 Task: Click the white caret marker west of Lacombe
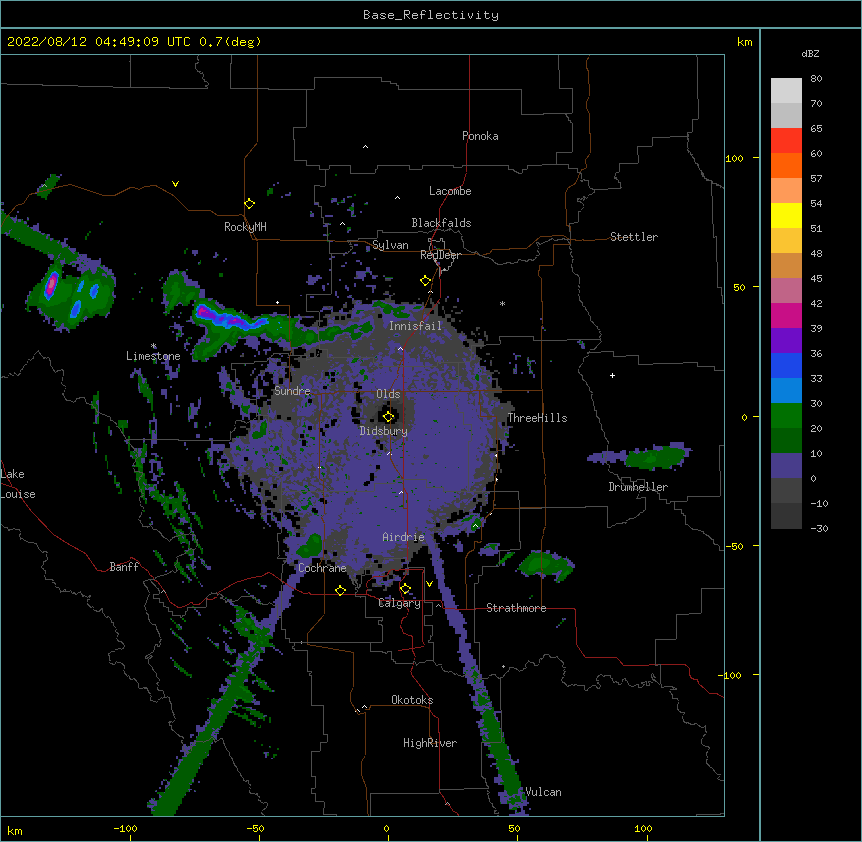pos(397,197)
